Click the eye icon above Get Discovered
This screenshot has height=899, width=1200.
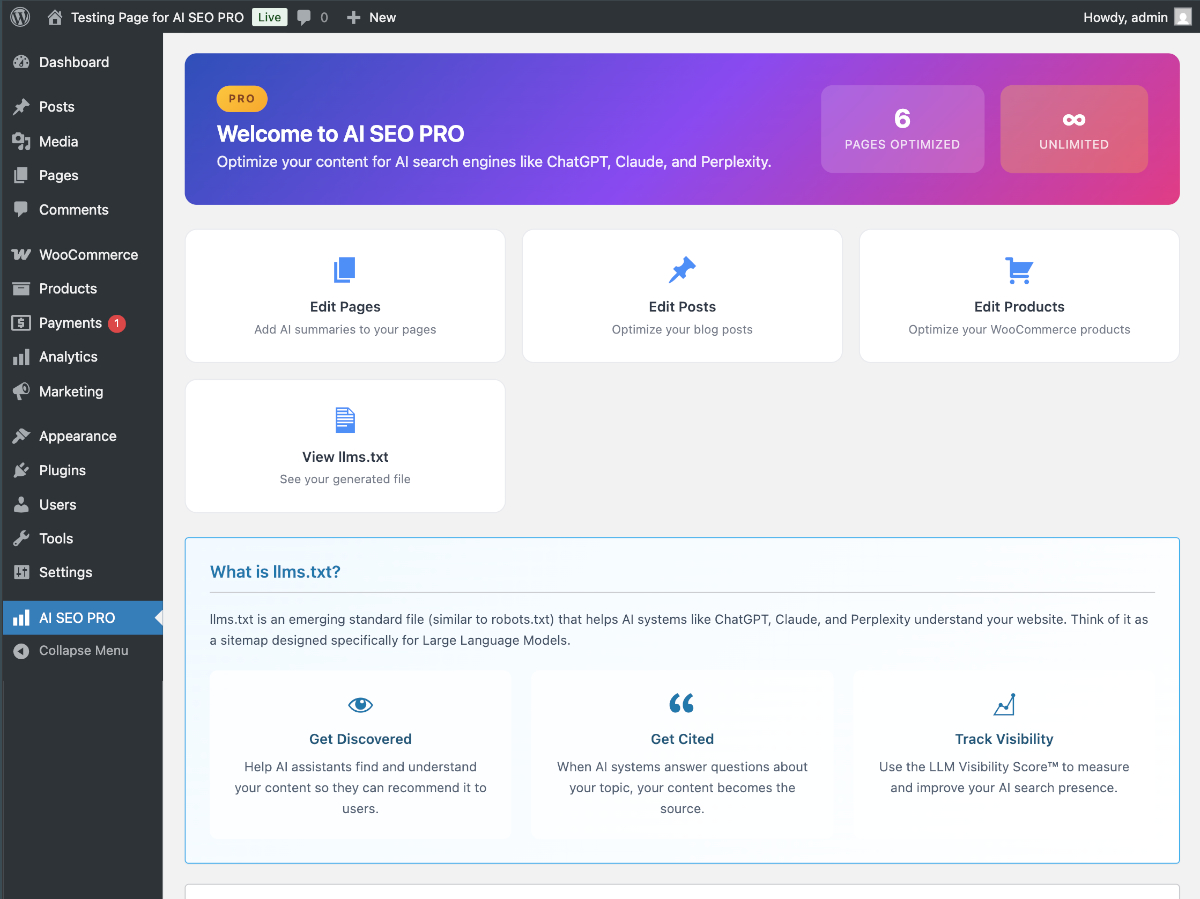tap(360, 705)
